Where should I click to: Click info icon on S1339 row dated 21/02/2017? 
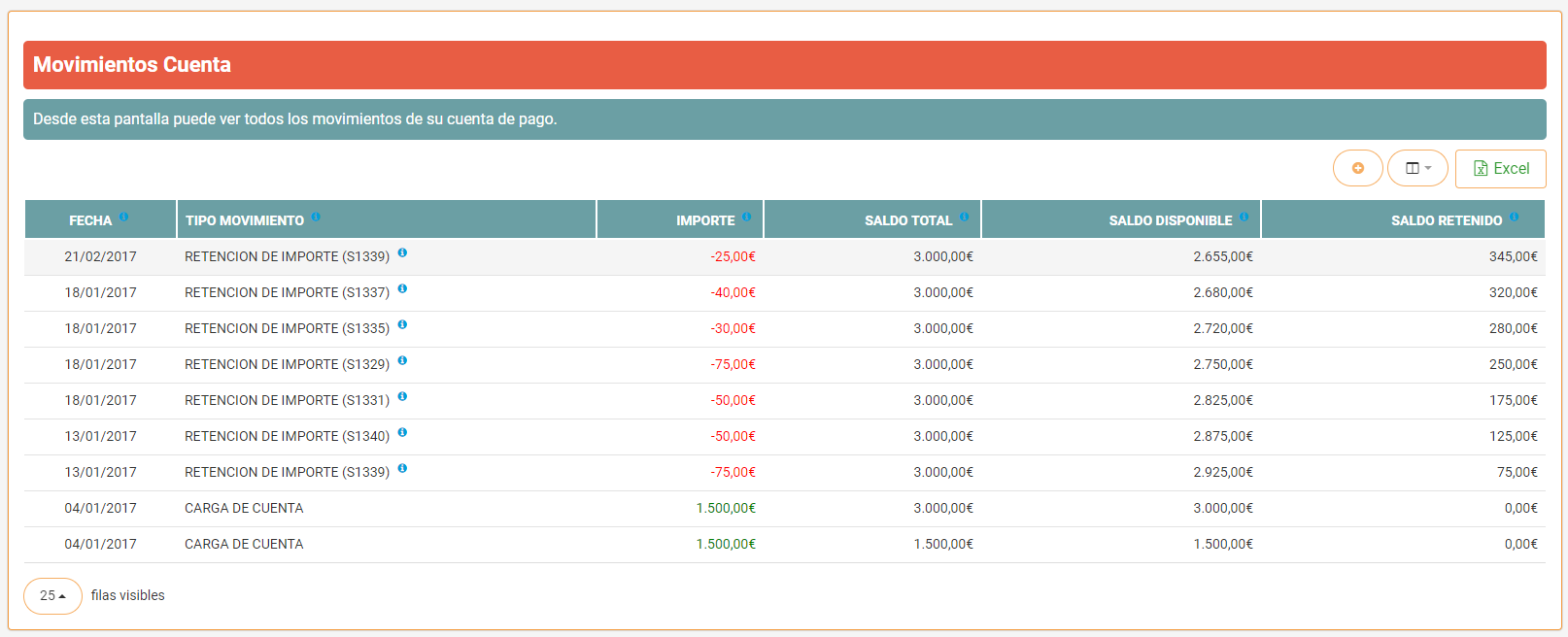pos(402,252)
